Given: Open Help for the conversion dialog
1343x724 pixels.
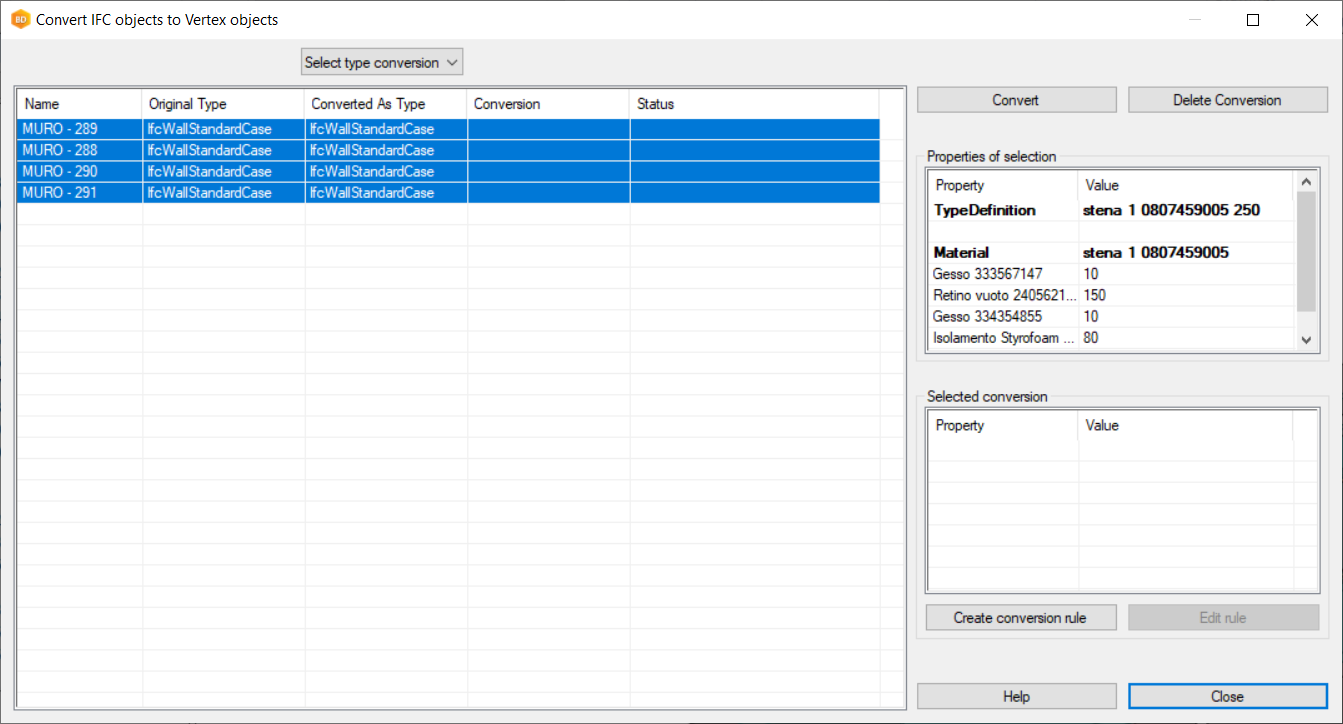Looking at the screenshot, I should coord(1016,696).
